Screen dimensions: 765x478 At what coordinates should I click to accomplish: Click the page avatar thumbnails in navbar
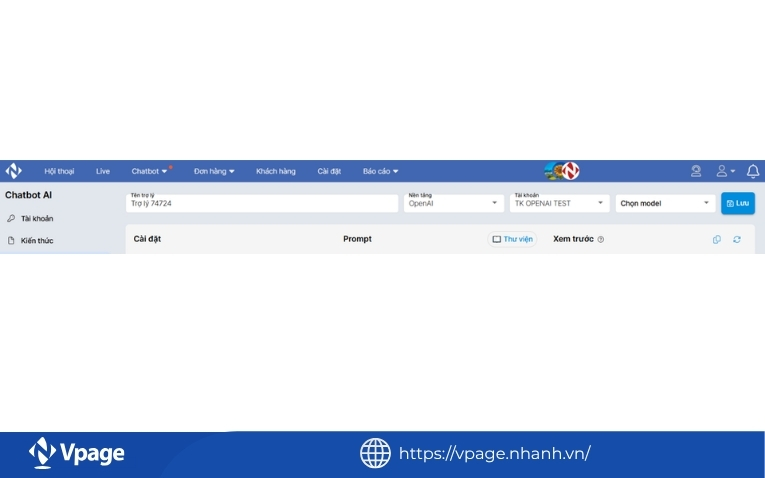tap(562, 171)
